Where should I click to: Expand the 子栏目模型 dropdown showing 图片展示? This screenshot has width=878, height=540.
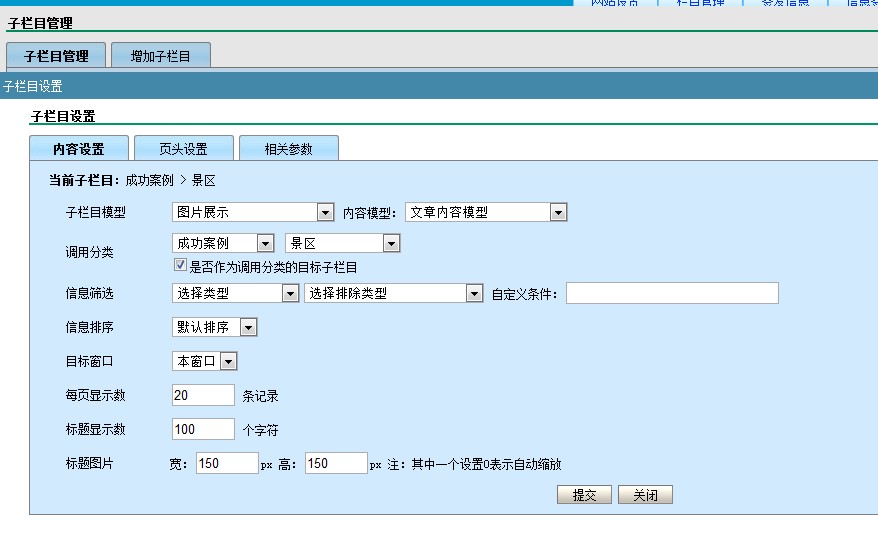[x=253, y=212]
